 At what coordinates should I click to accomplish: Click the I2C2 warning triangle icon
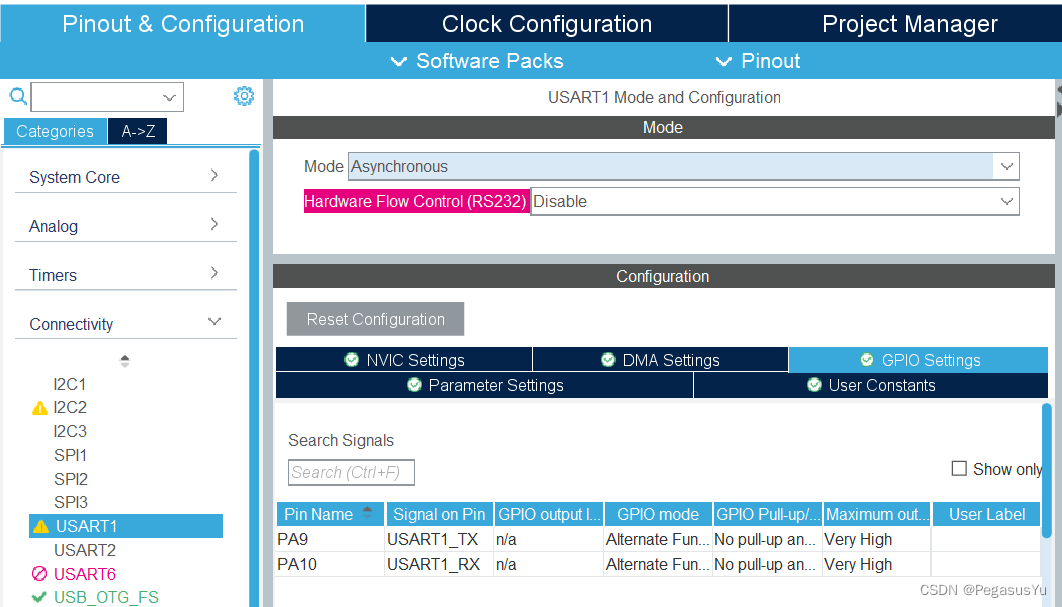point(40,408)
